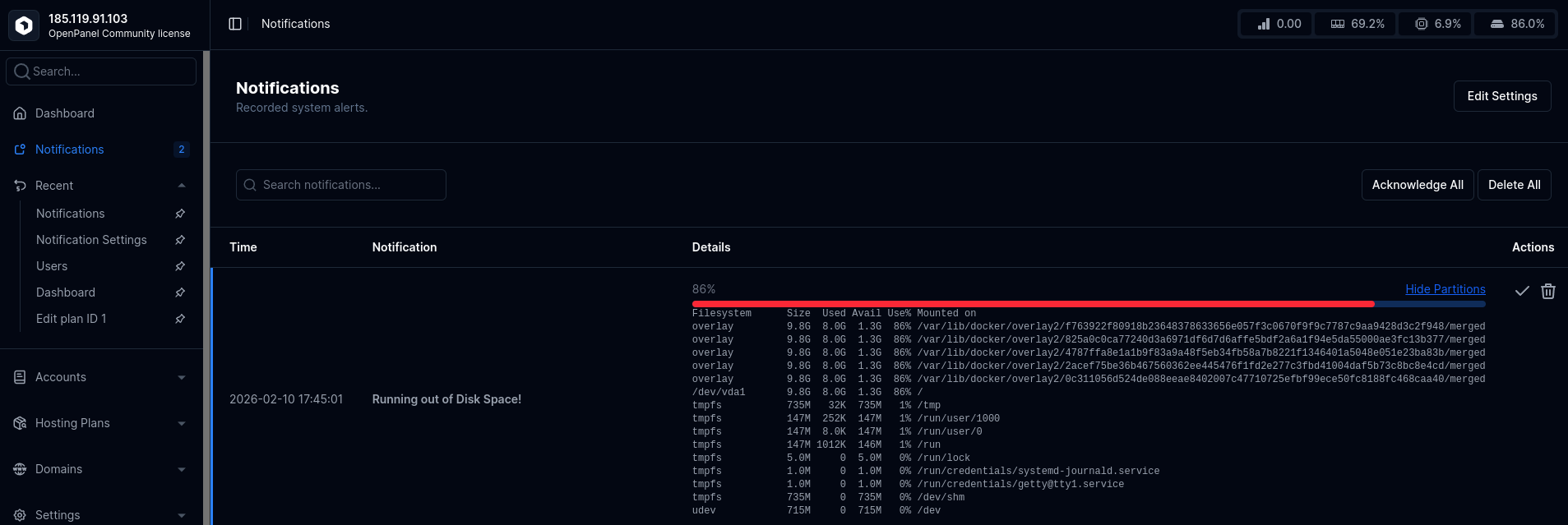
Task: Click the 185.119.91.103 server address
Action: [88, 19]
